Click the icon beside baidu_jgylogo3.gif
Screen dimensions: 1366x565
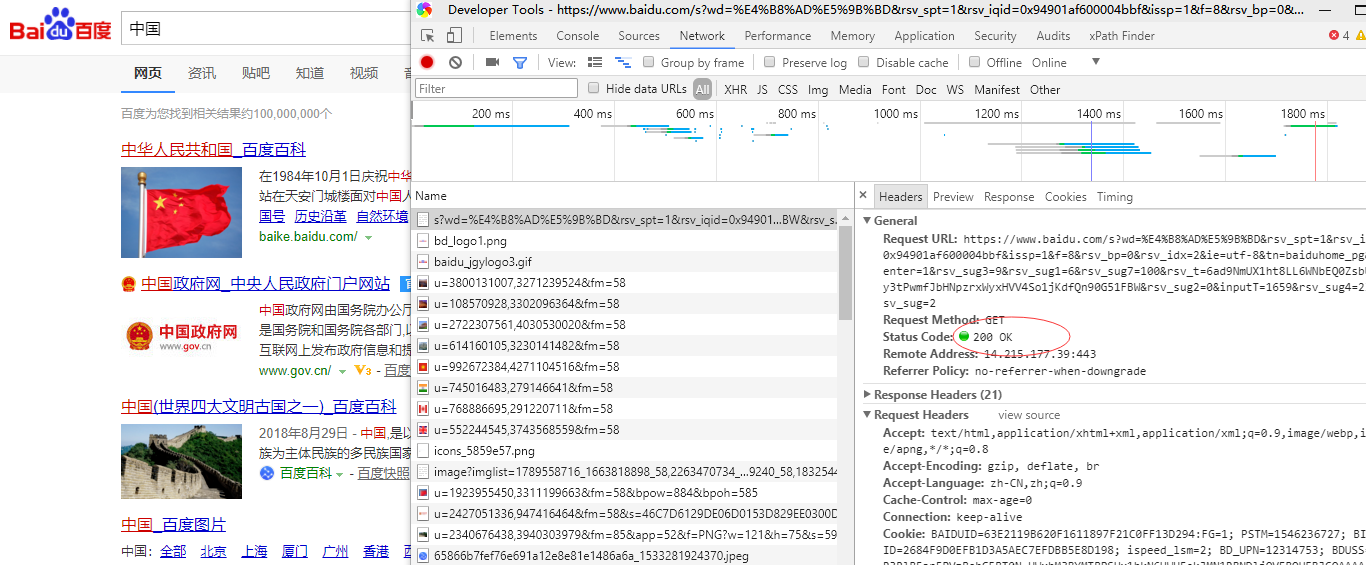[423, 262]
